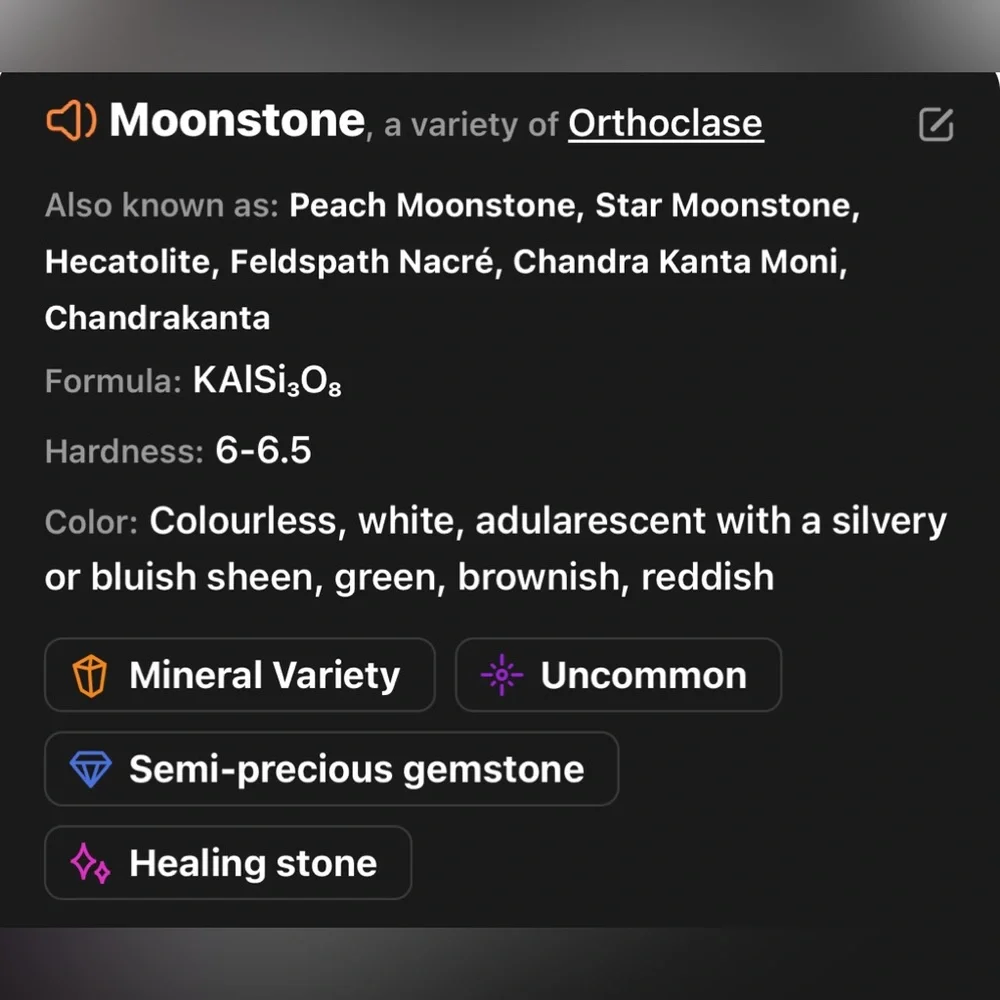The image size is (1000, 1000).
Task: Open the Healing stone tag
Action: [228, 862]
